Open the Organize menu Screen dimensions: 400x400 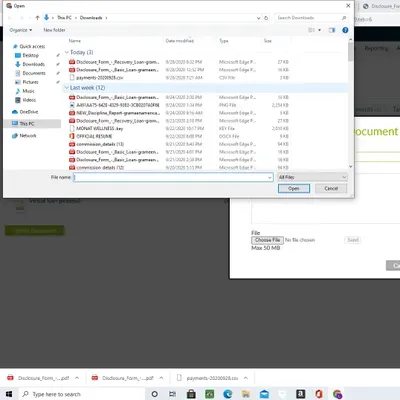pyautogui.click(x=21, y=30)
